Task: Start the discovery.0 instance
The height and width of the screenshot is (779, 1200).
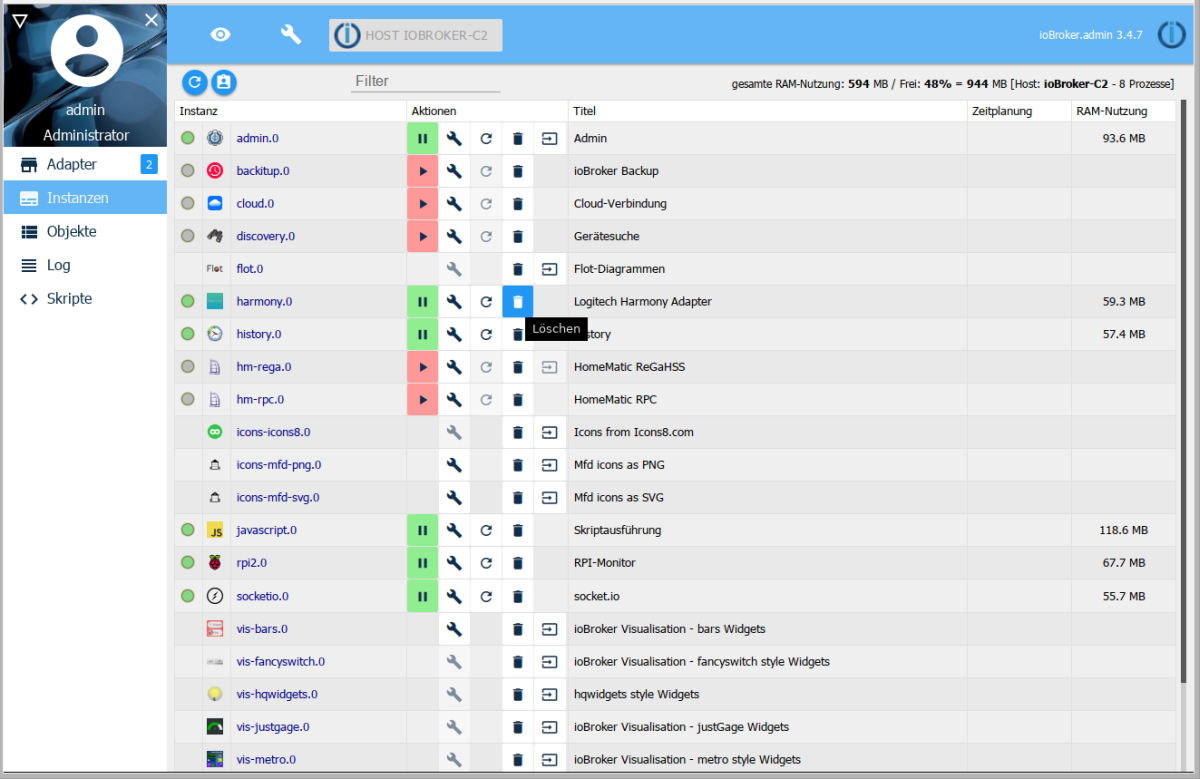Action: click(x=422, y=236)
